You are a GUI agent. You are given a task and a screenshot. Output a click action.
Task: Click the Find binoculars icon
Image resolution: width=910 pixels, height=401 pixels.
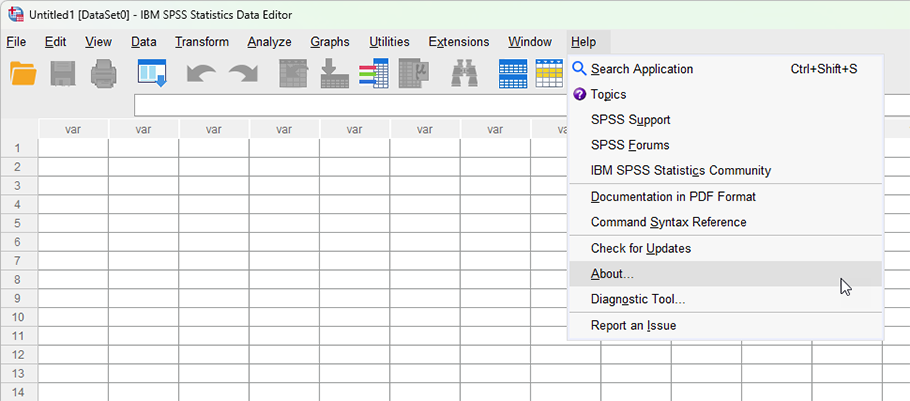coord(465,74)
